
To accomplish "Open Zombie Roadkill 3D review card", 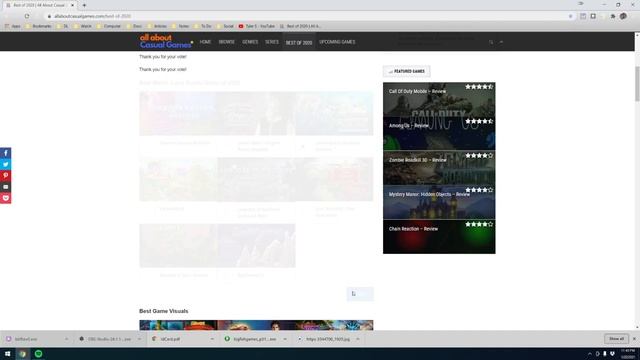I will [439, 168].
